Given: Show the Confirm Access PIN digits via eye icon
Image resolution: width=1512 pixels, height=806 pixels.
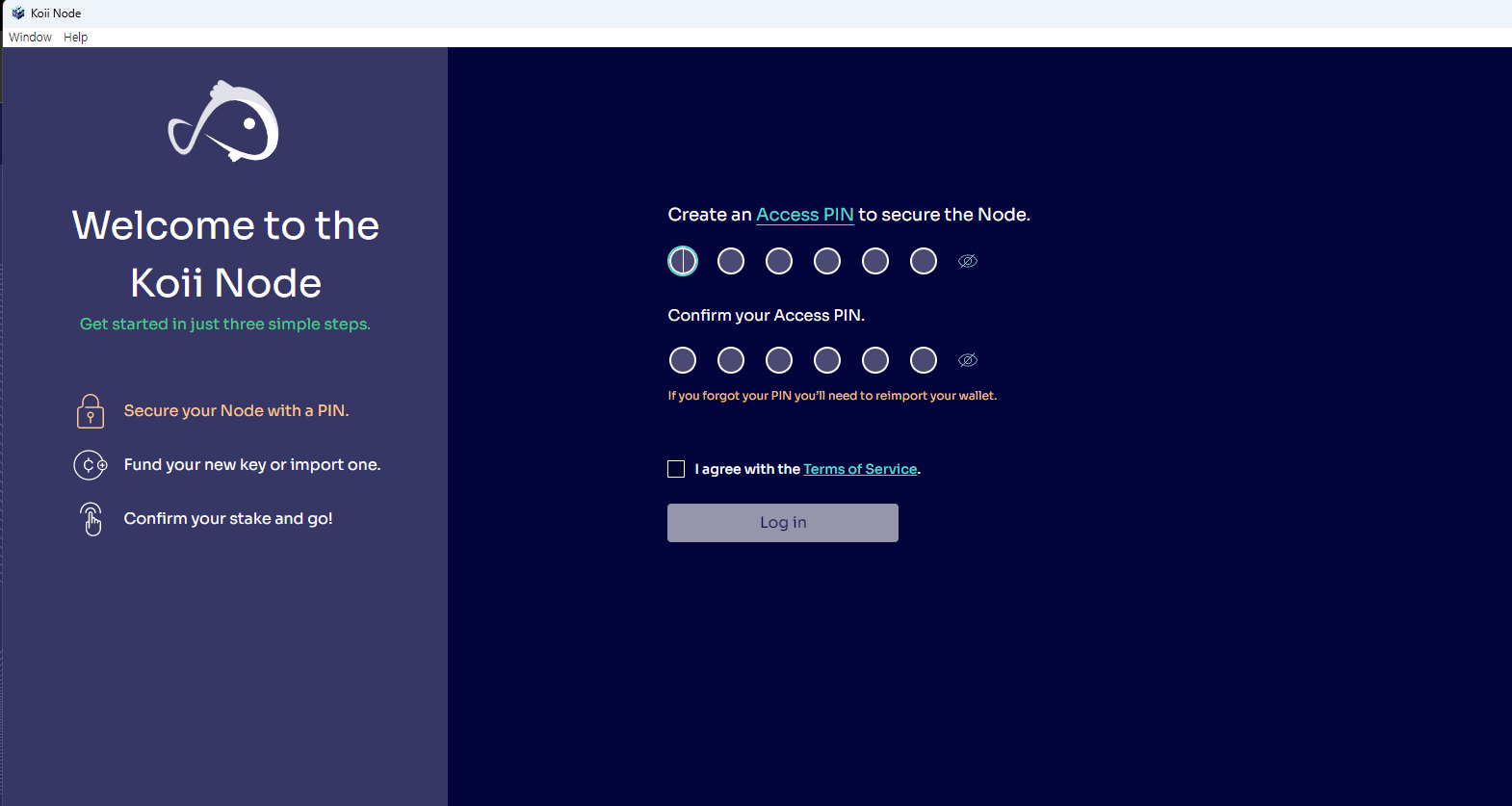Looking at the screenshot, I should pyautogui.click(x=968, y=360).
